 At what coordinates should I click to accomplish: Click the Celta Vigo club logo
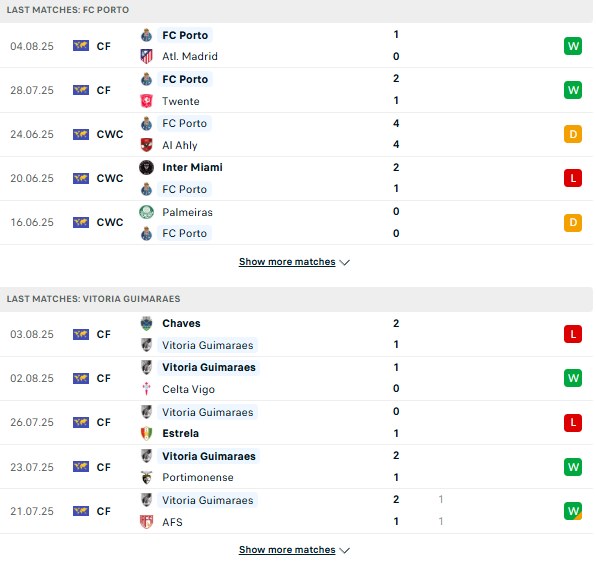(146, 389)
